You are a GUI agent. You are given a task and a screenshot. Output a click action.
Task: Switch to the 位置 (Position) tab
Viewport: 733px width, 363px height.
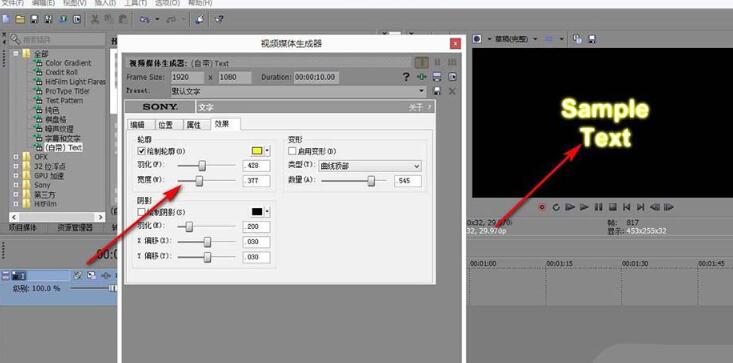(x=169, y=125)
